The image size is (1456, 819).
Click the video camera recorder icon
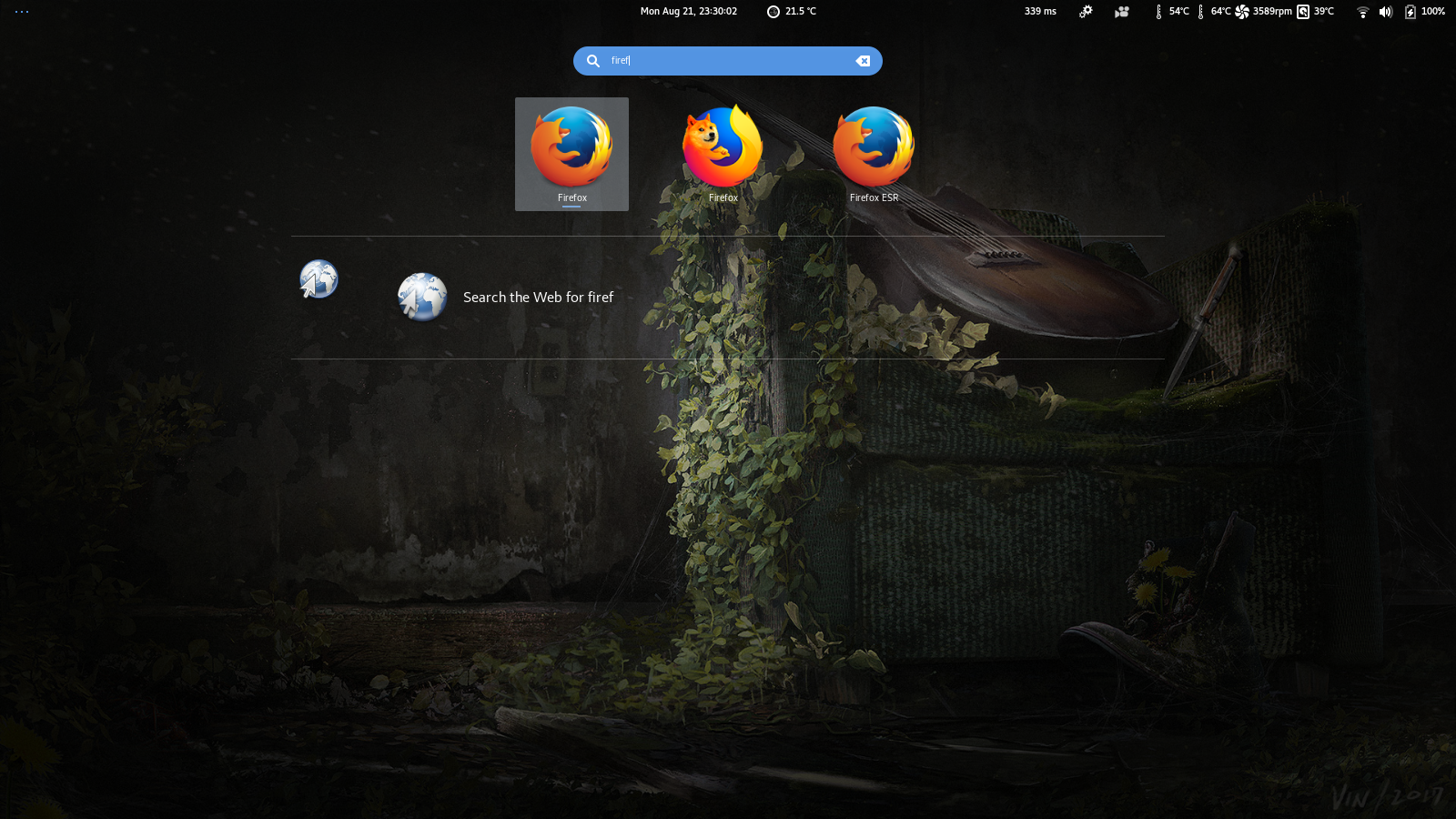[x=1122, y=12]
